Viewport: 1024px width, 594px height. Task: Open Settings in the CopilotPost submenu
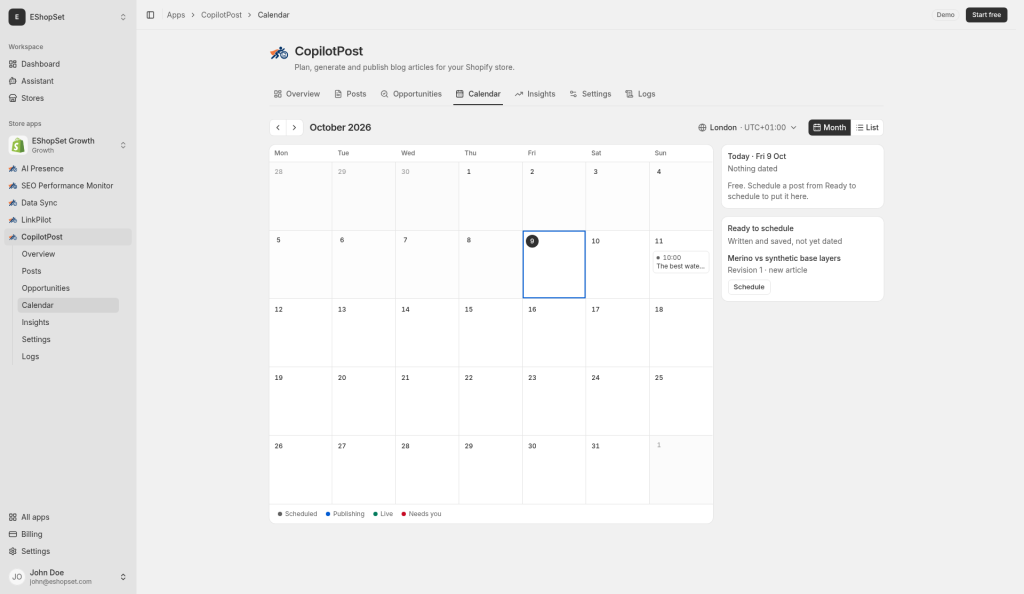coord(68,339)
